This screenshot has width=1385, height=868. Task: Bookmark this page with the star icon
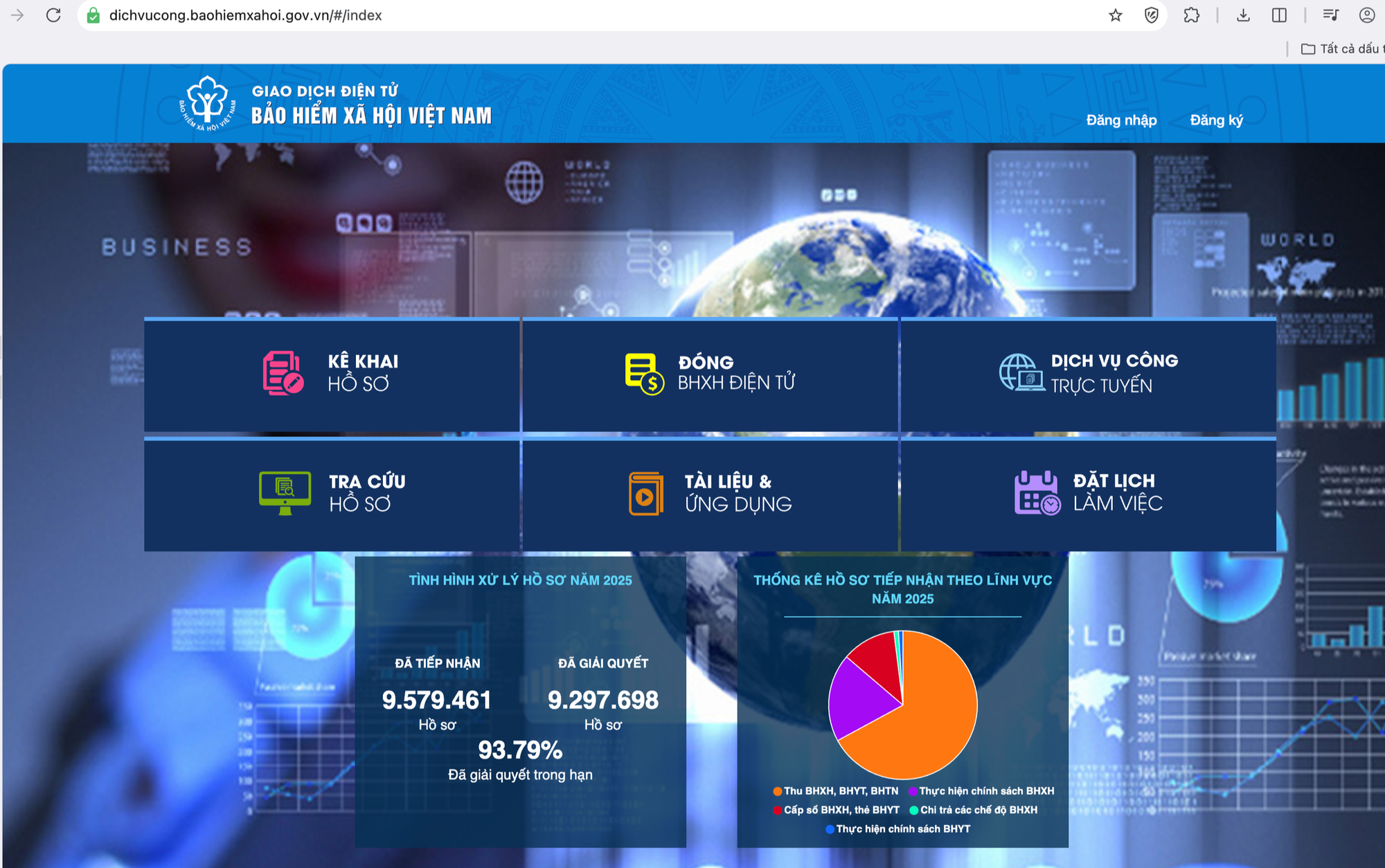click(x=1115, y=15)
